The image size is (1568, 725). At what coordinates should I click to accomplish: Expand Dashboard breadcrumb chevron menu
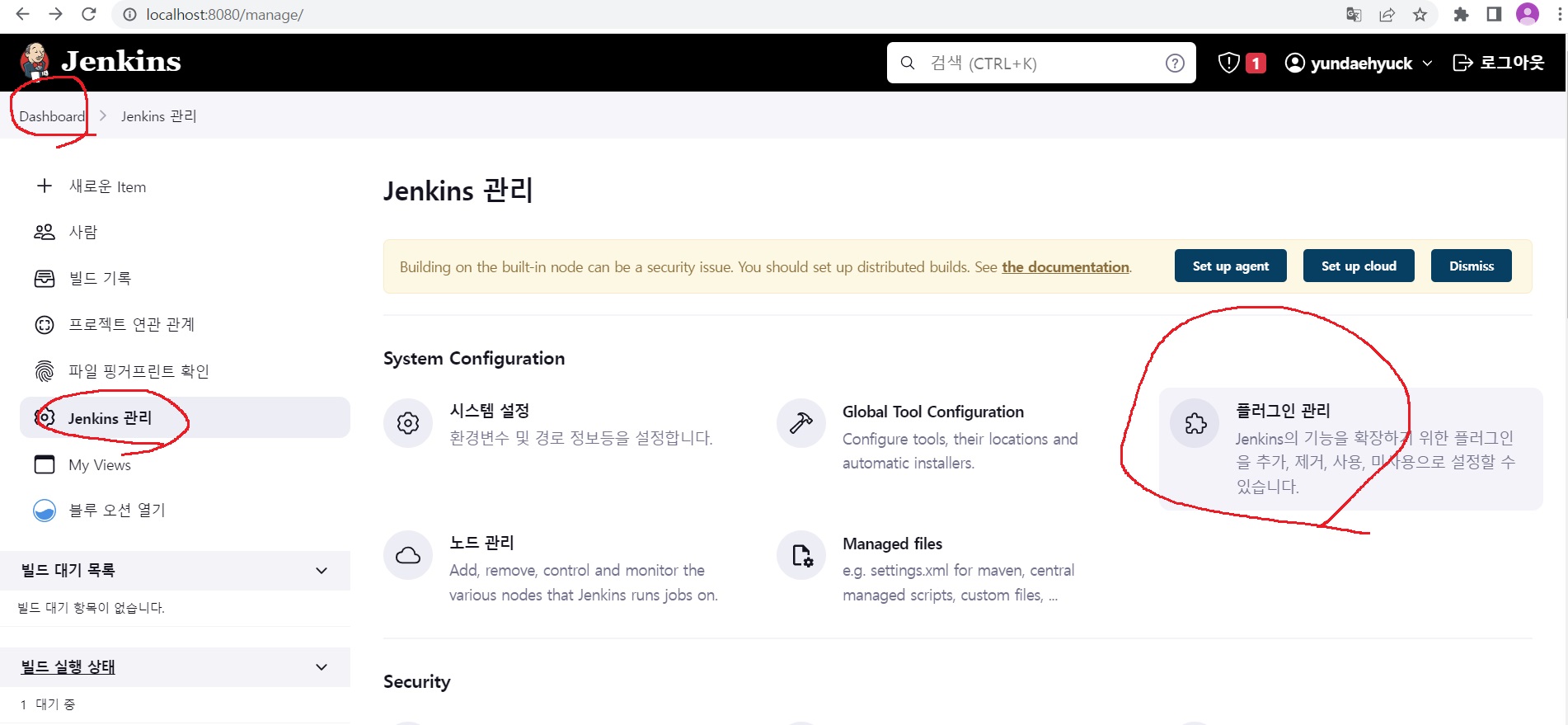(103, 116)
